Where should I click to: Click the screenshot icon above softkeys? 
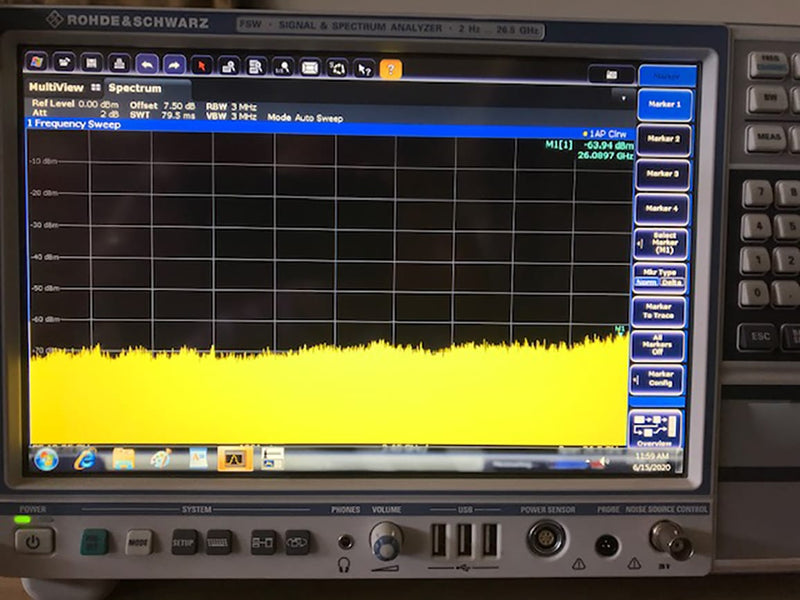pyautogui.click(x=611, y=74)
